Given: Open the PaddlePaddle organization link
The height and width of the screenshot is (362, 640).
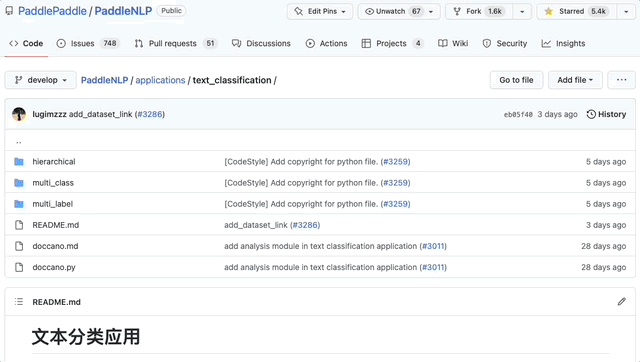Looking at the screenshot, I should point(52,11).
